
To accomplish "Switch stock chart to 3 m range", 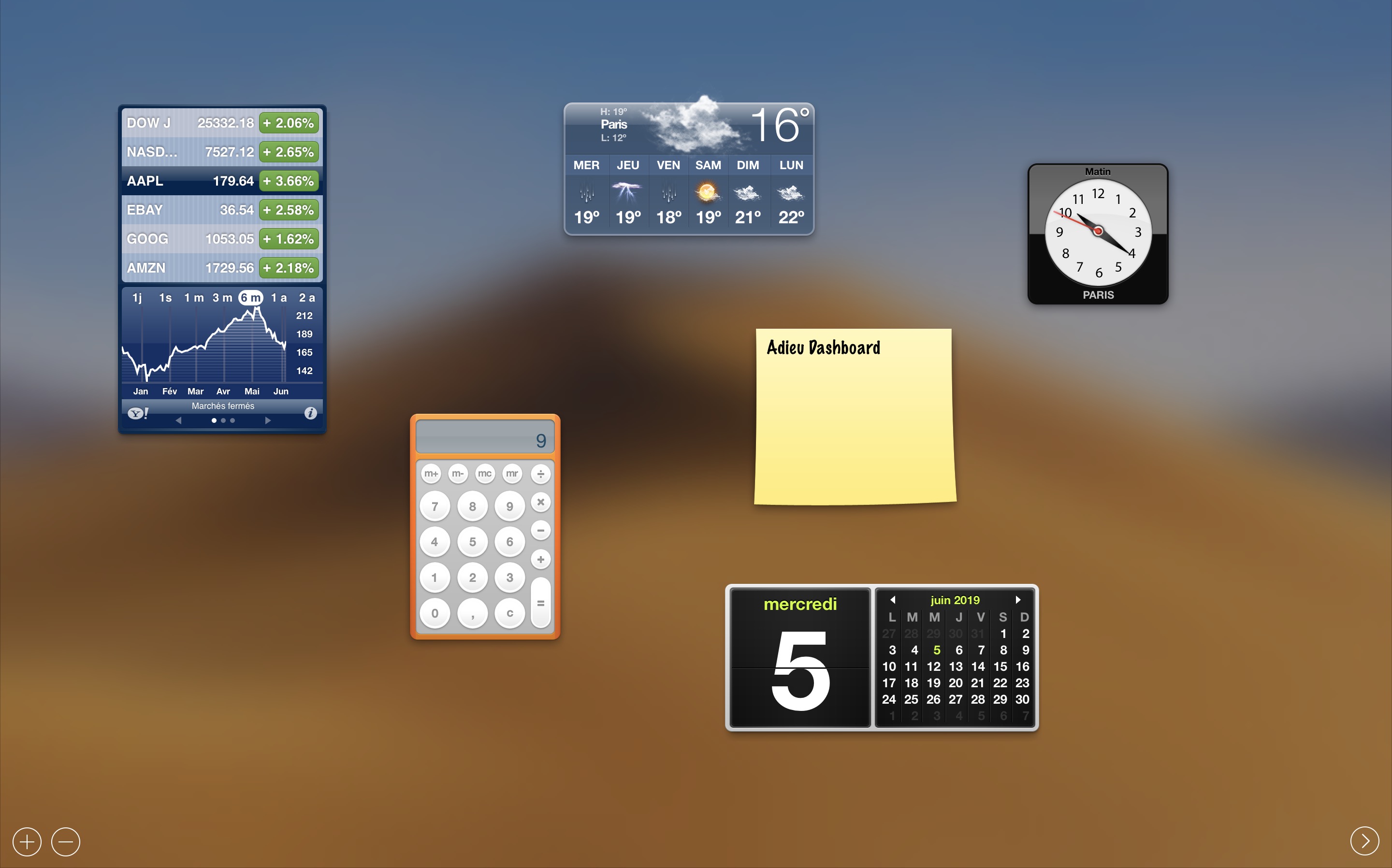I will [x=222, y=297].
